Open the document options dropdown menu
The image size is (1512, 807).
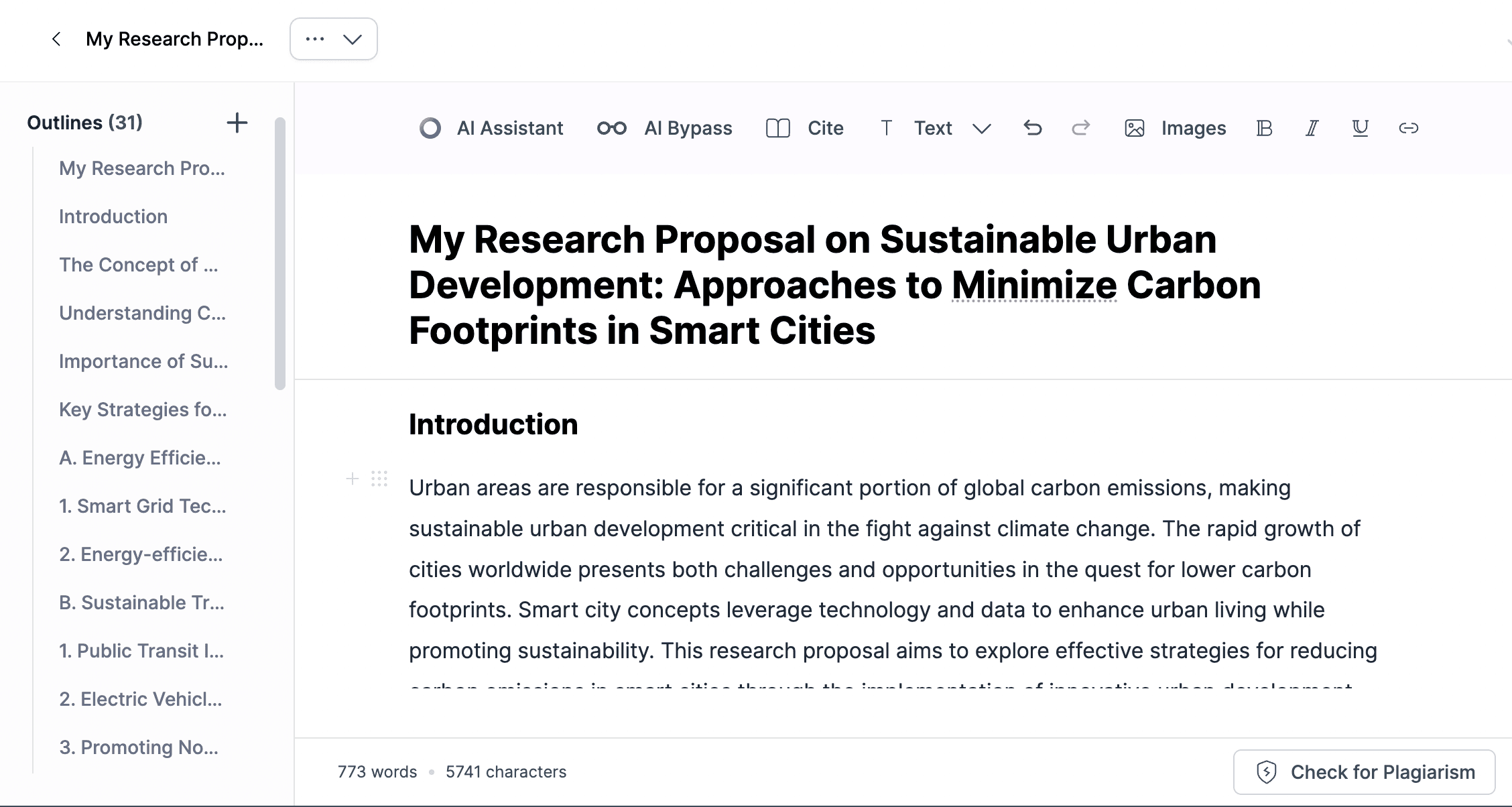pyautogui.click(x=333, y=39)
